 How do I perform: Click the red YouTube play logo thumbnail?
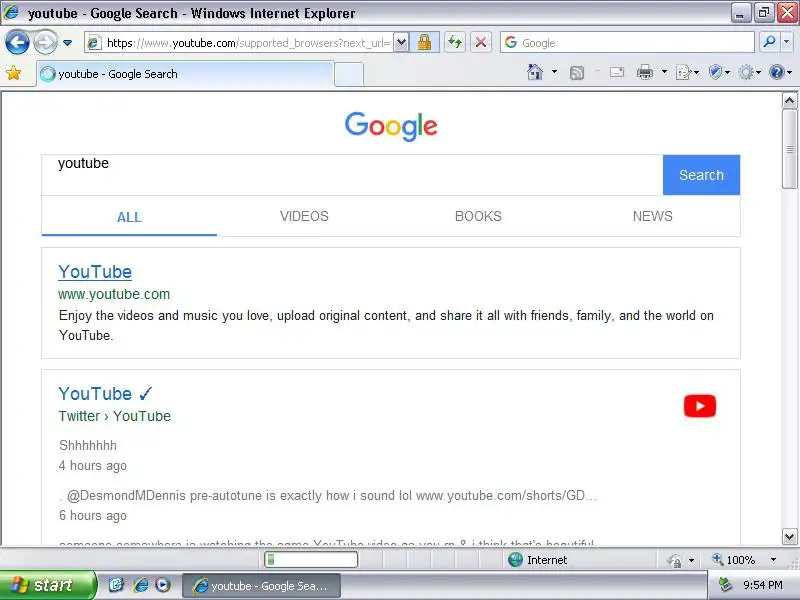click(699, 406)
